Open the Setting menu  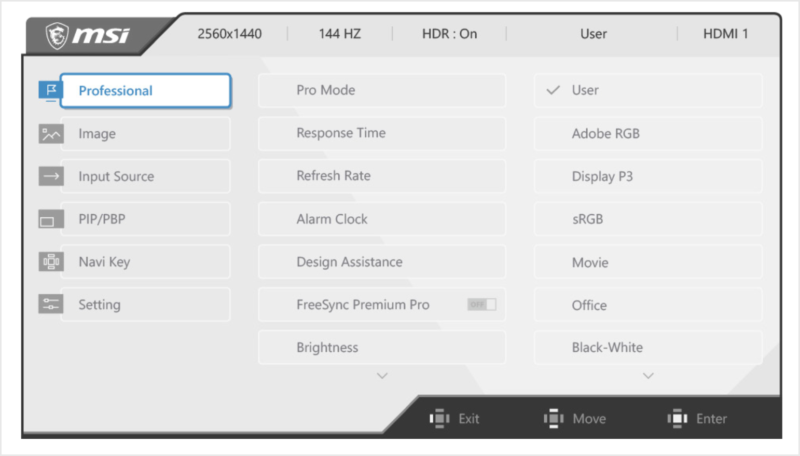click(145, 305)
